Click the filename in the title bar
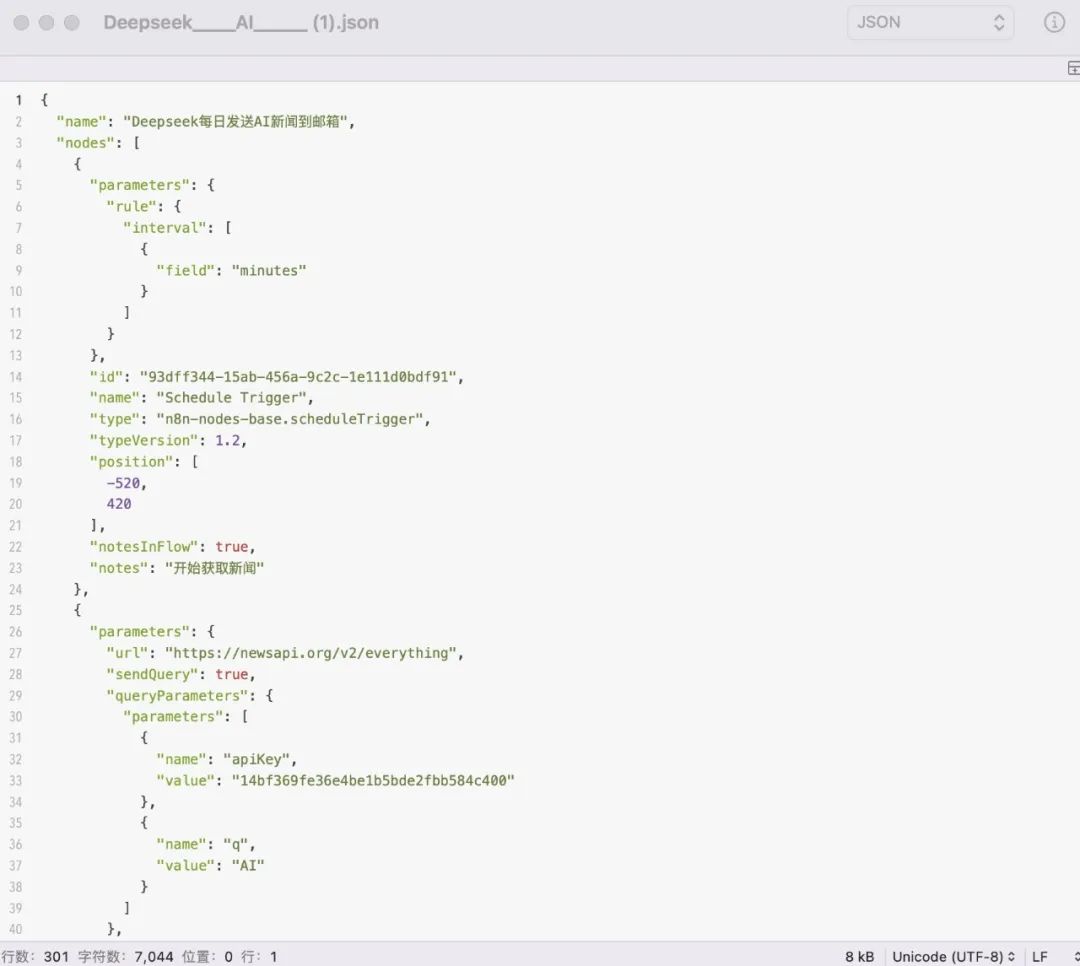1080x966 pixels. (x=240, y=22)
